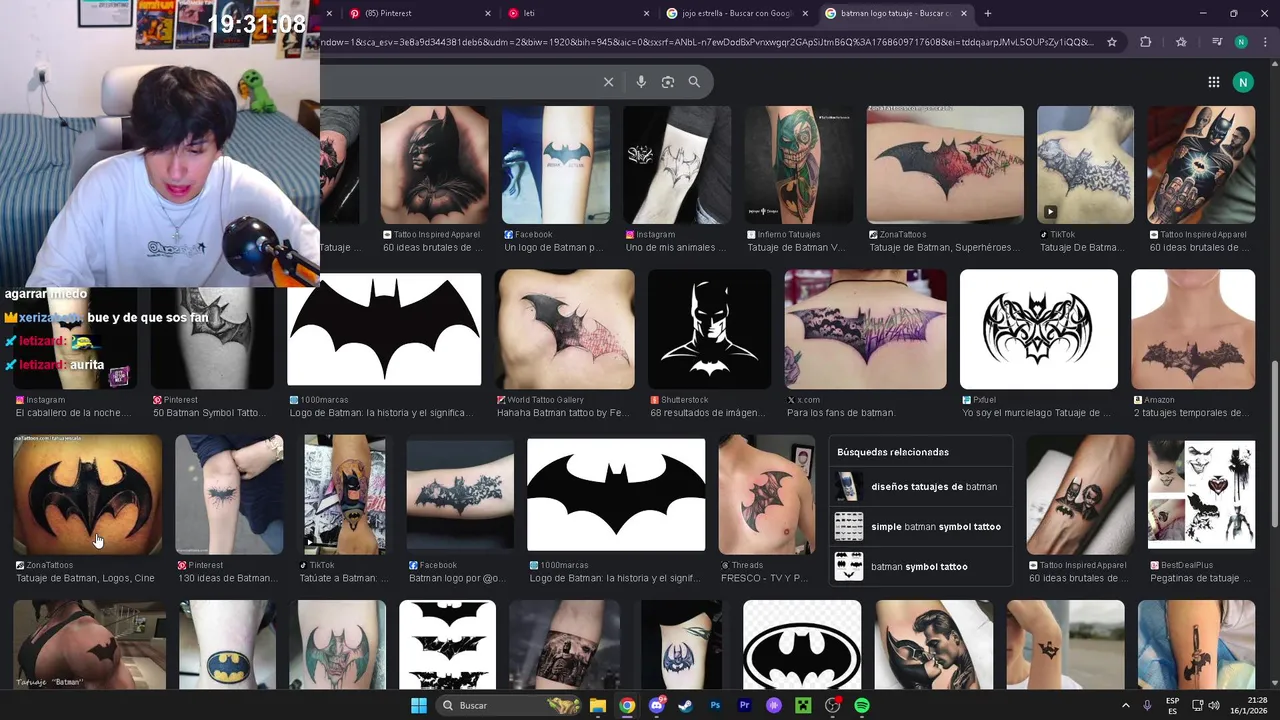Open Pinterest '130 ideas de Batman' image
1280x720 pixels.
[229, 494]
